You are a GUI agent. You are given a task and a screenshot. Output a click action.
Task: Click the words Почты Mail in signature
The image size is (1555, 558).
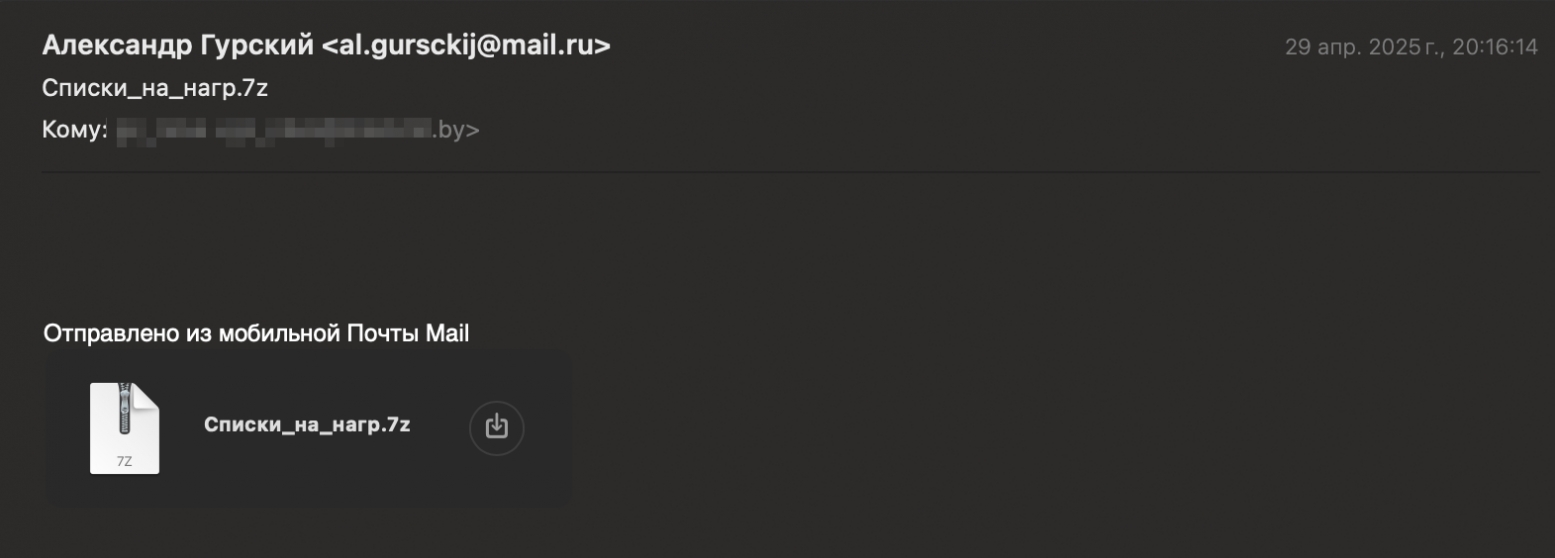coord(408,334)
